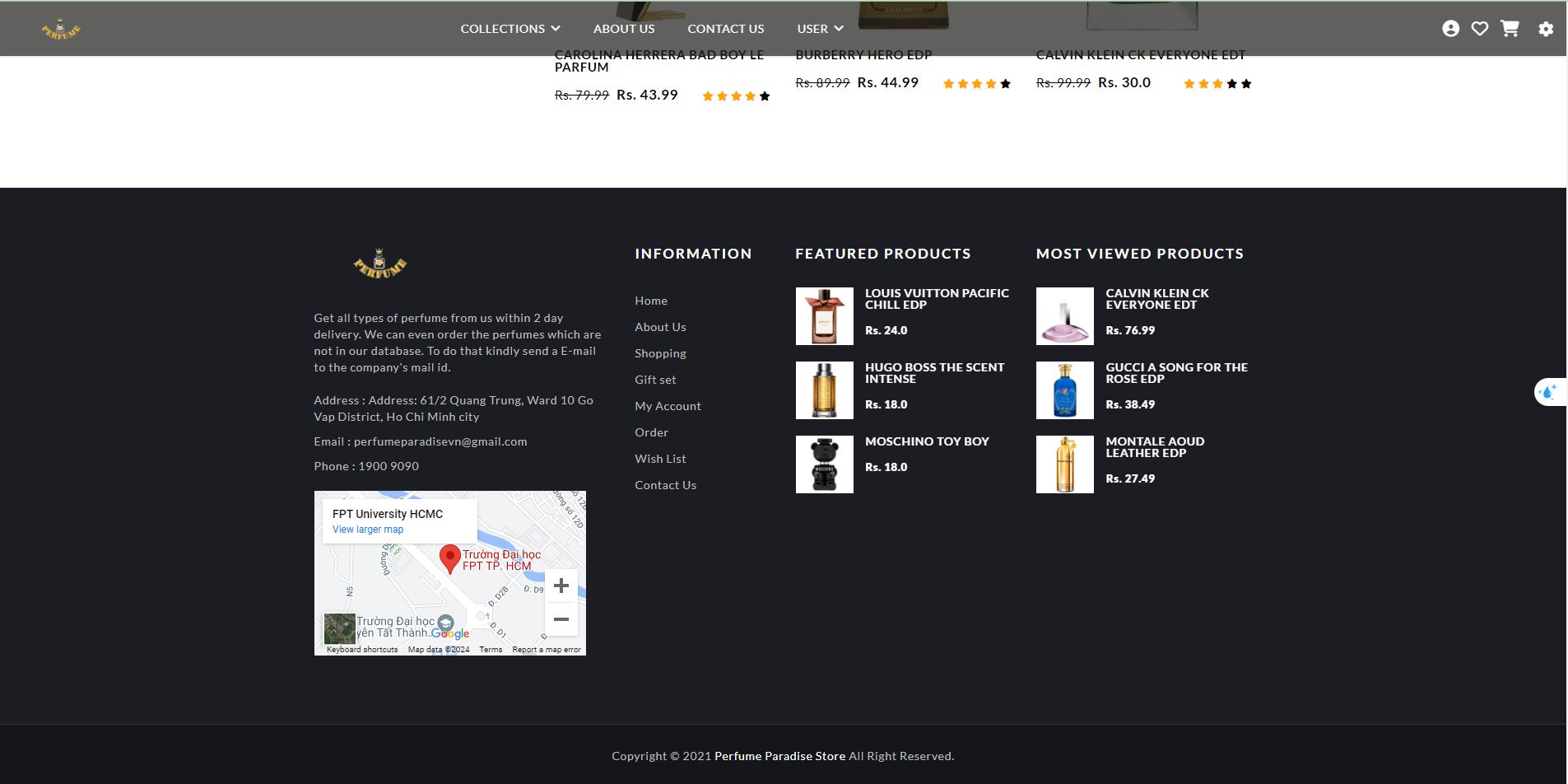
Task: Open Gucci A Song For The Rose thumbnail
Action: click(x=1065, y=390)
